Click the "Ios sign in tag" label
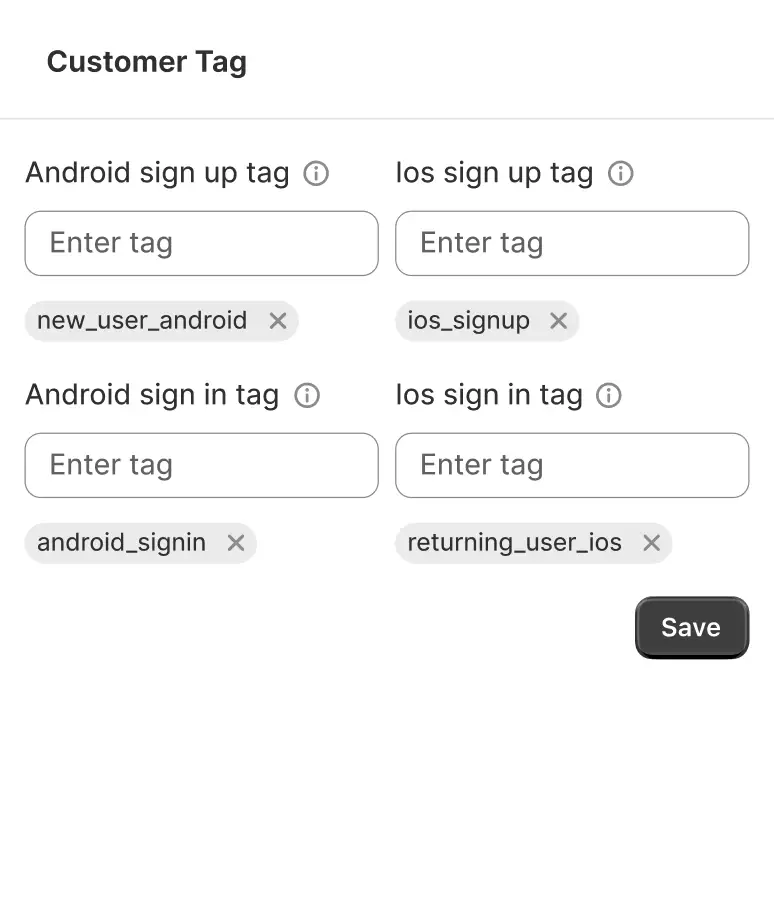Image resolution: width=774 pixels, height=921 pixels. [x=489, y=395]
